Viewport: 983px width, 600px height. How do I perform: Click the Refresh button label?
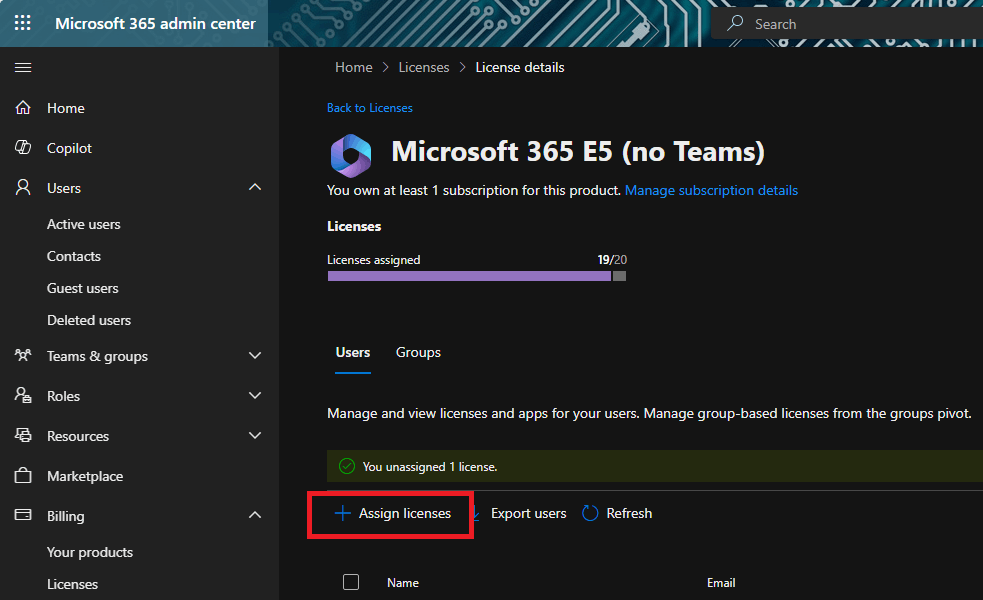[629, 513]
